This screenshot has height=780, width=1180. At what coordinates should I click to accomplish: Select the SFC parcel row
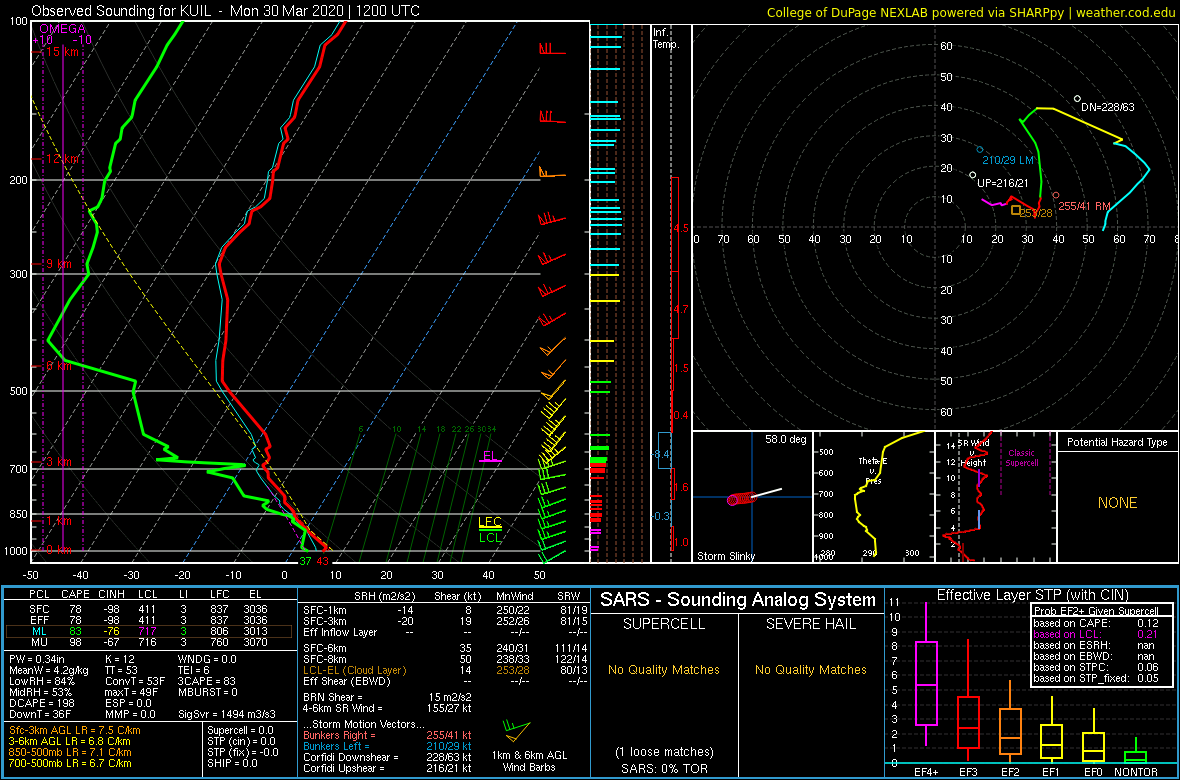click(148, 608)
